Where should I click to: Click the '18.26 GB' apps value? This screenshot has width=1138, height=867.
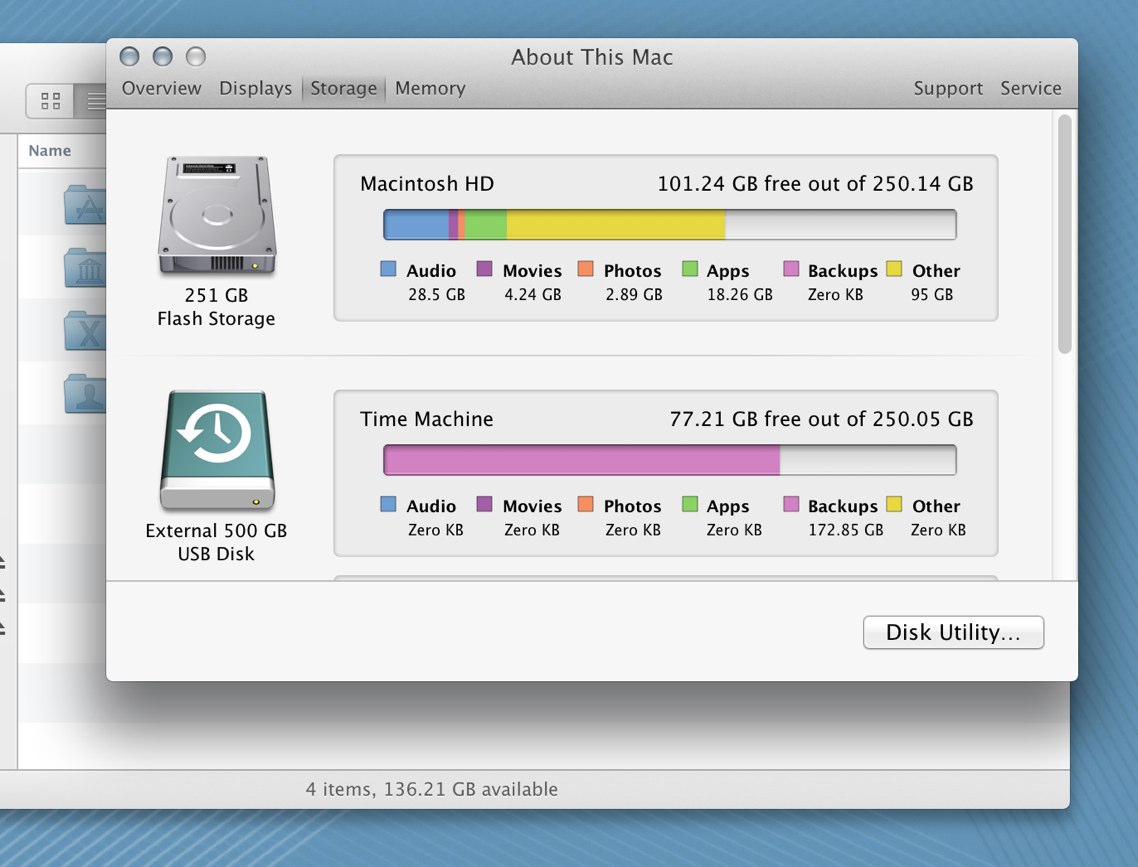[x=740, y=295]
